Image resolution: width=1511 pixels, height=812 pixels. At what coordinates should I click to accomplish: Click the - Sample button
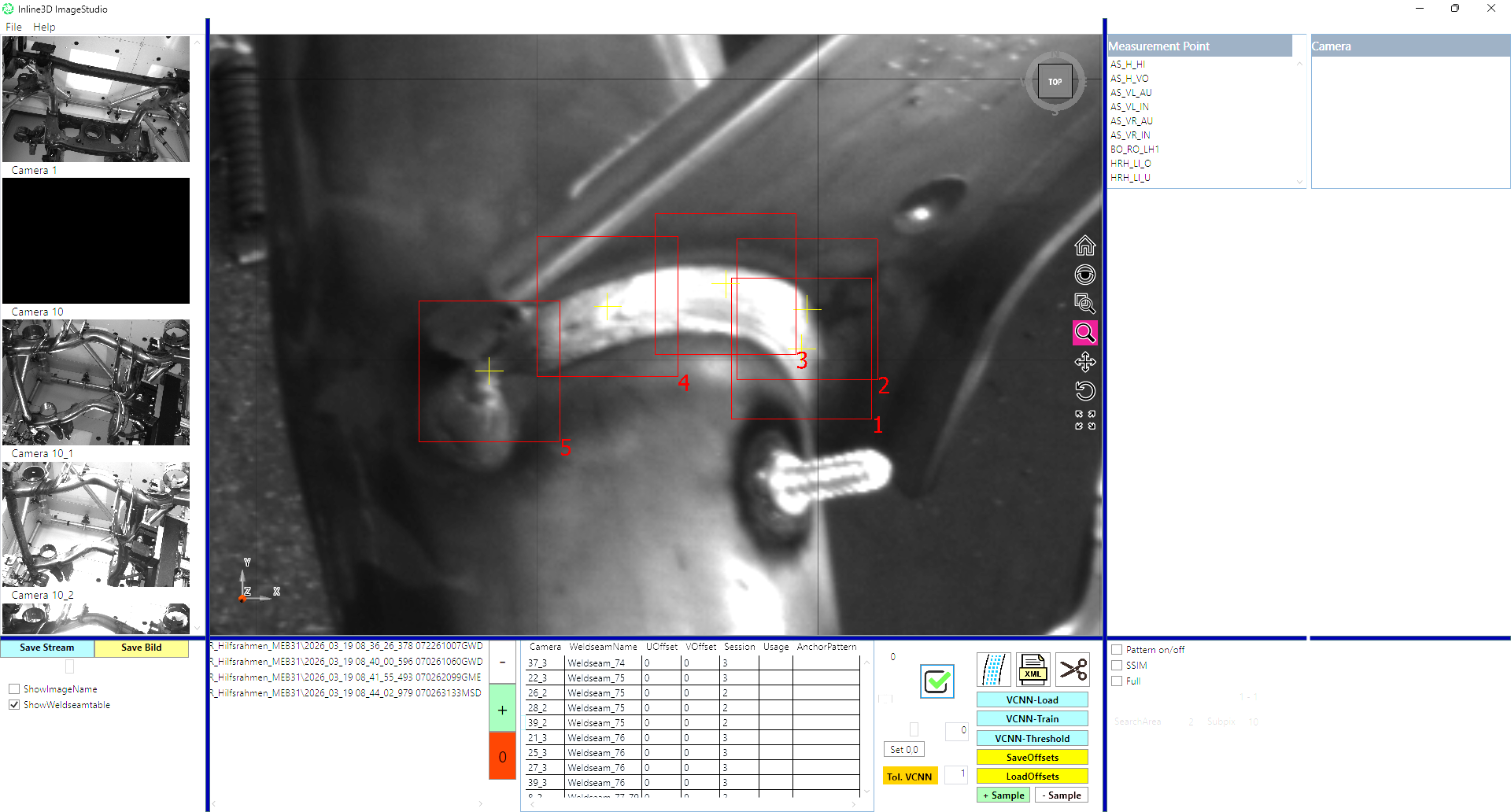[x=1062, y=795]
